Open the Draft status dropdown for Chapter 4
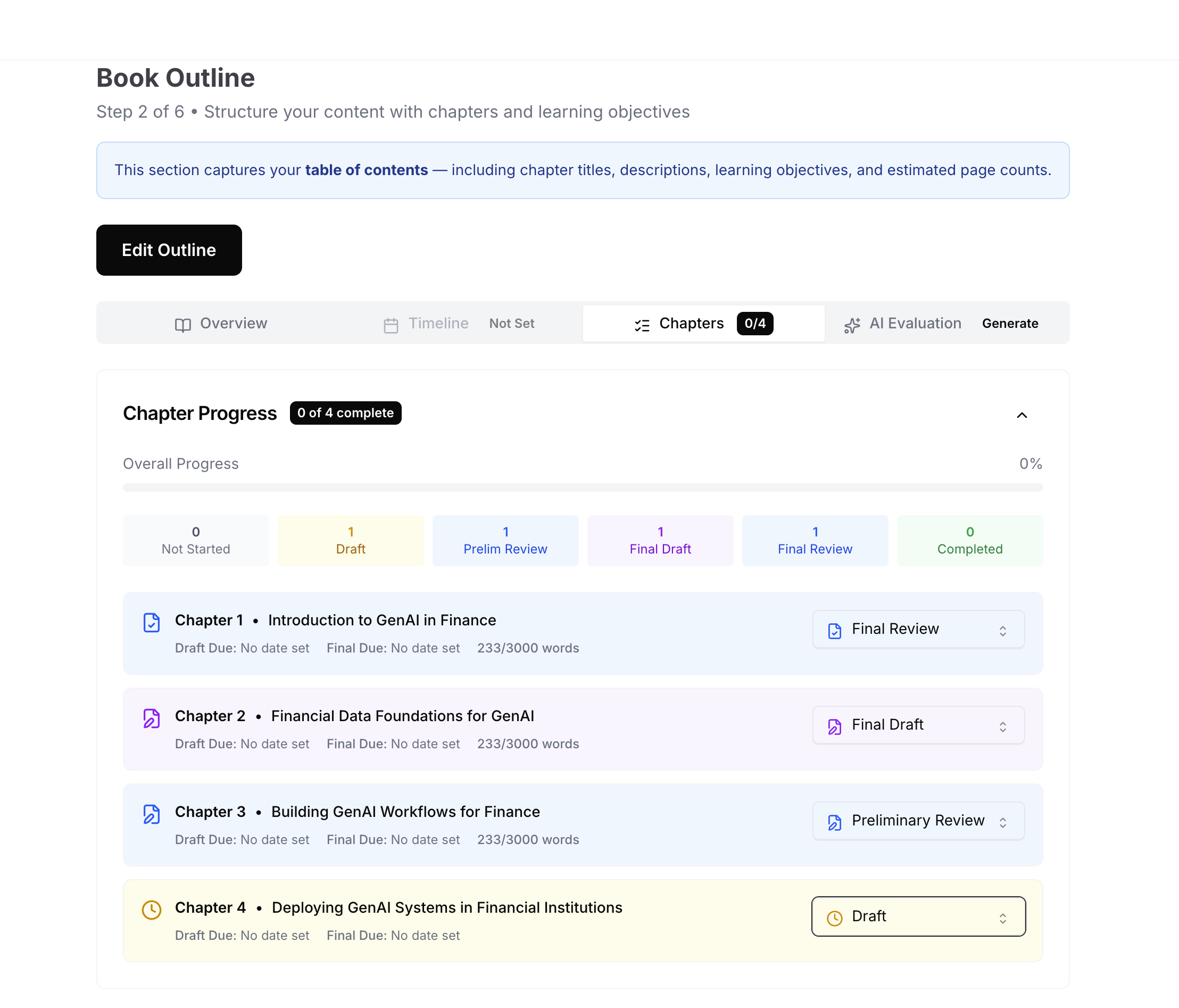 [x=918, y=916]
